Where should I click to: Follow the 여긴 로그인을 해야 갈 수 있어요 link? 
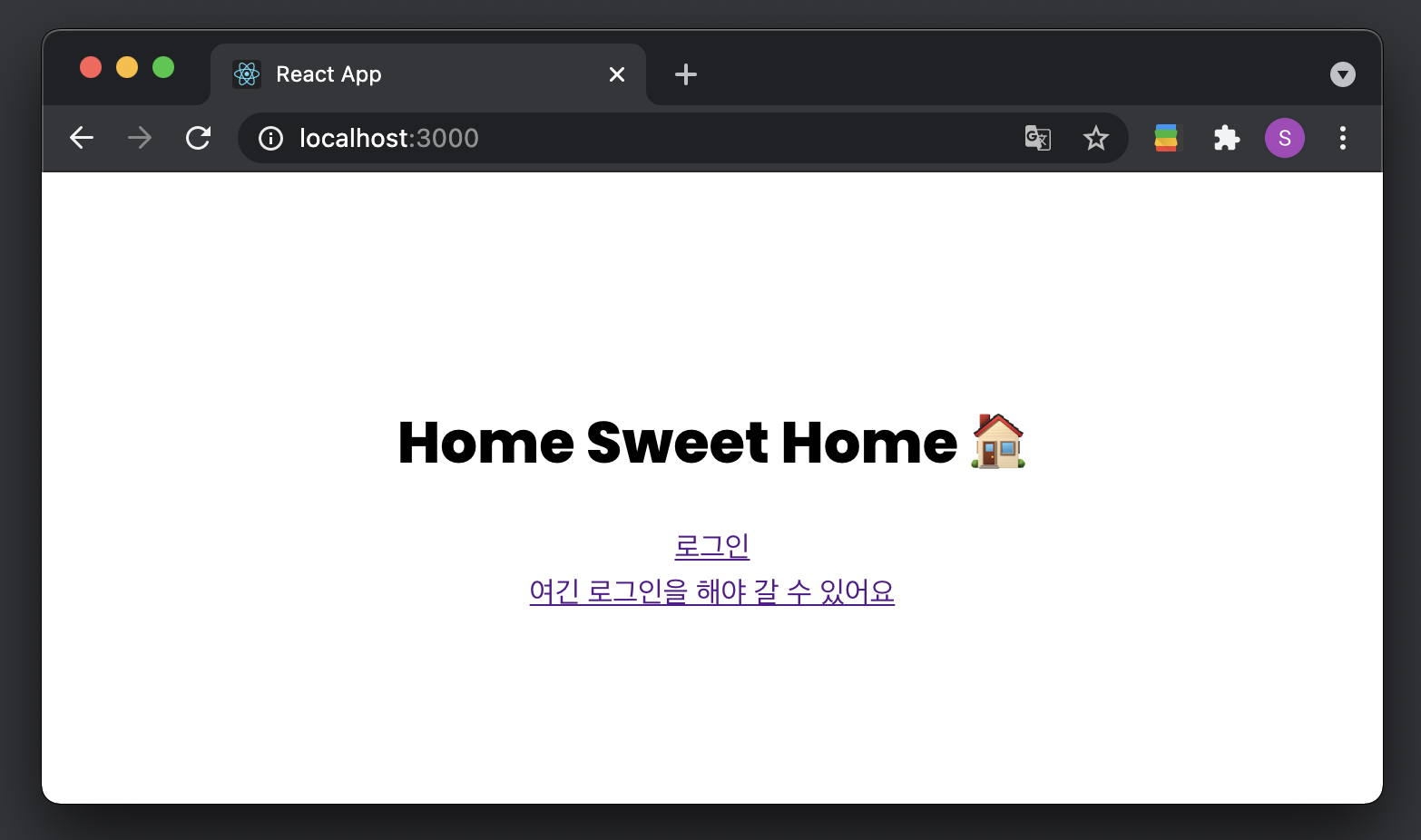point(712,591)
